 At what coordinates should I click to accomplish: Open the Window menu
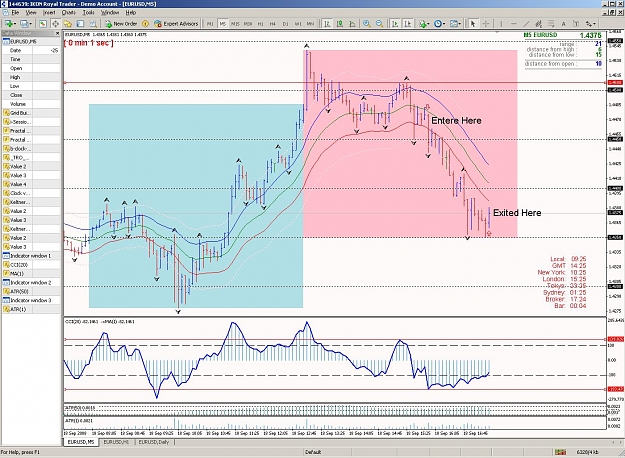point(110,12)
